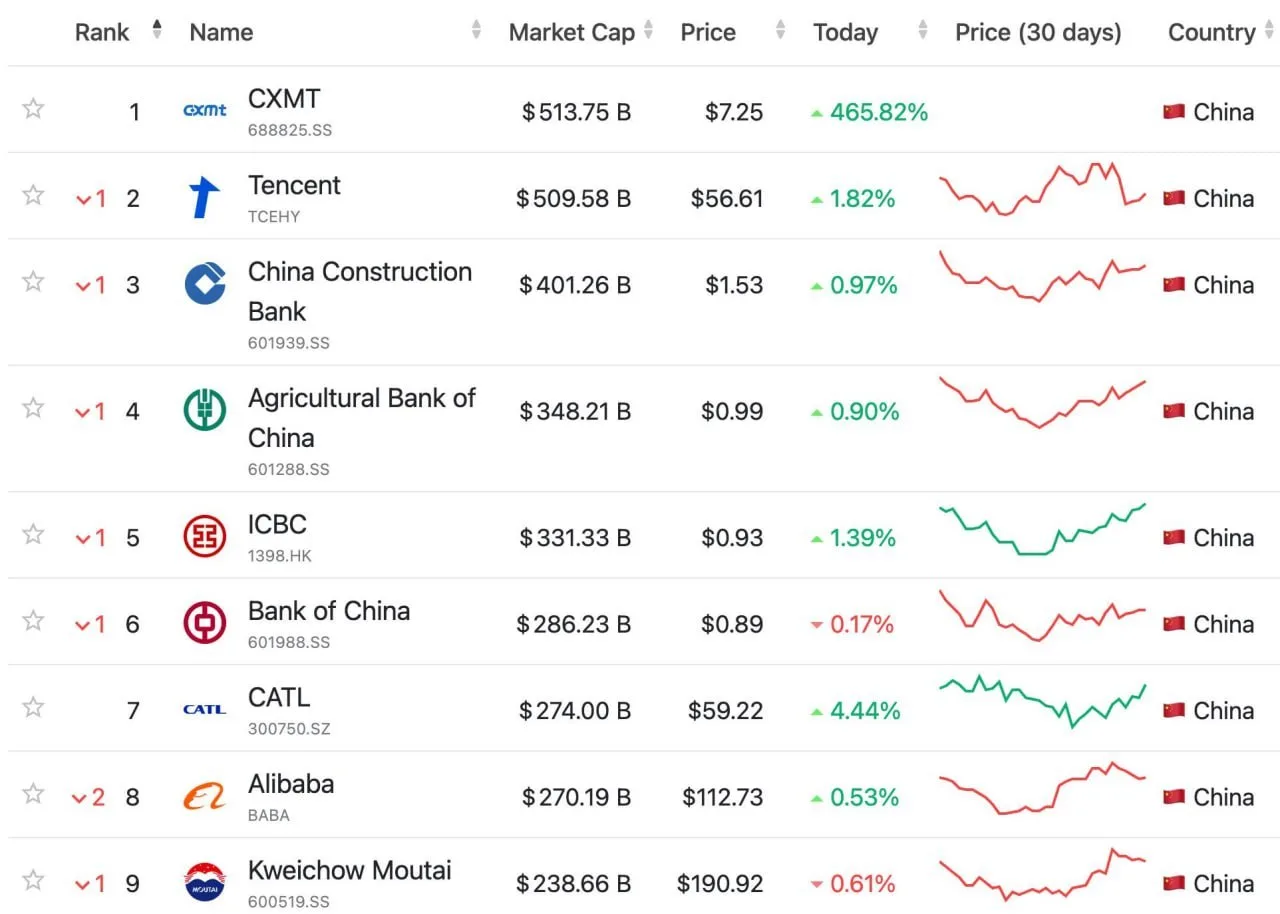Open the China Construction Bank logo
This screenshot has height=914, width=1280.
pyautogui.click(x=205, y=284)
